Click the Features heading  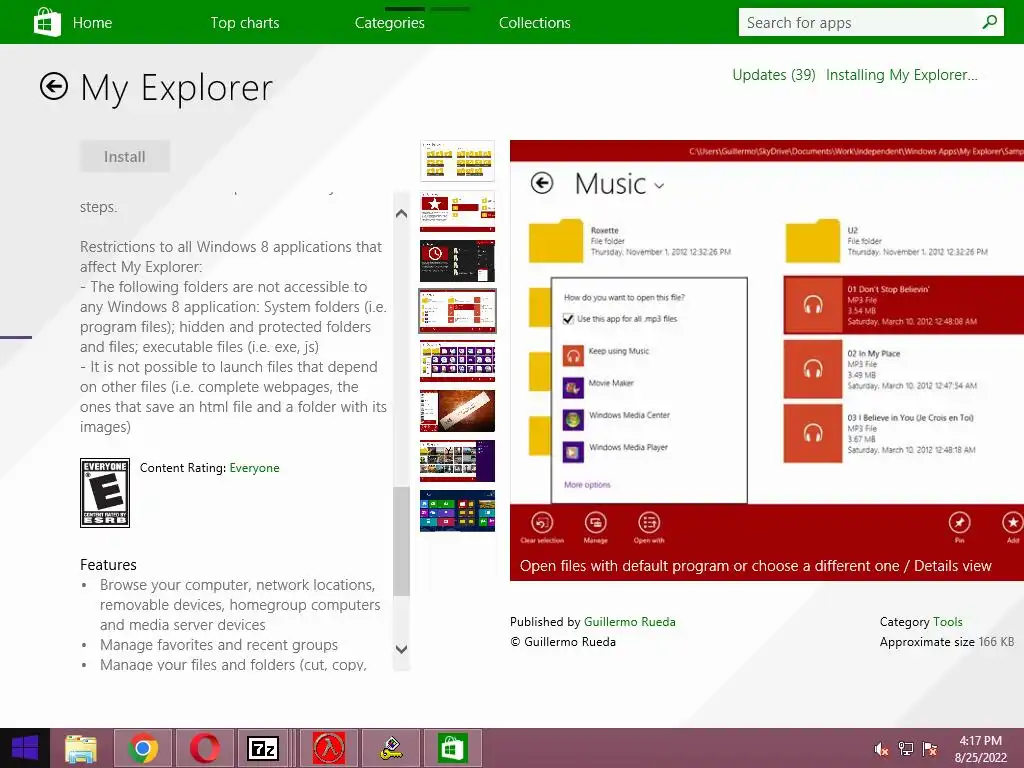108,565
